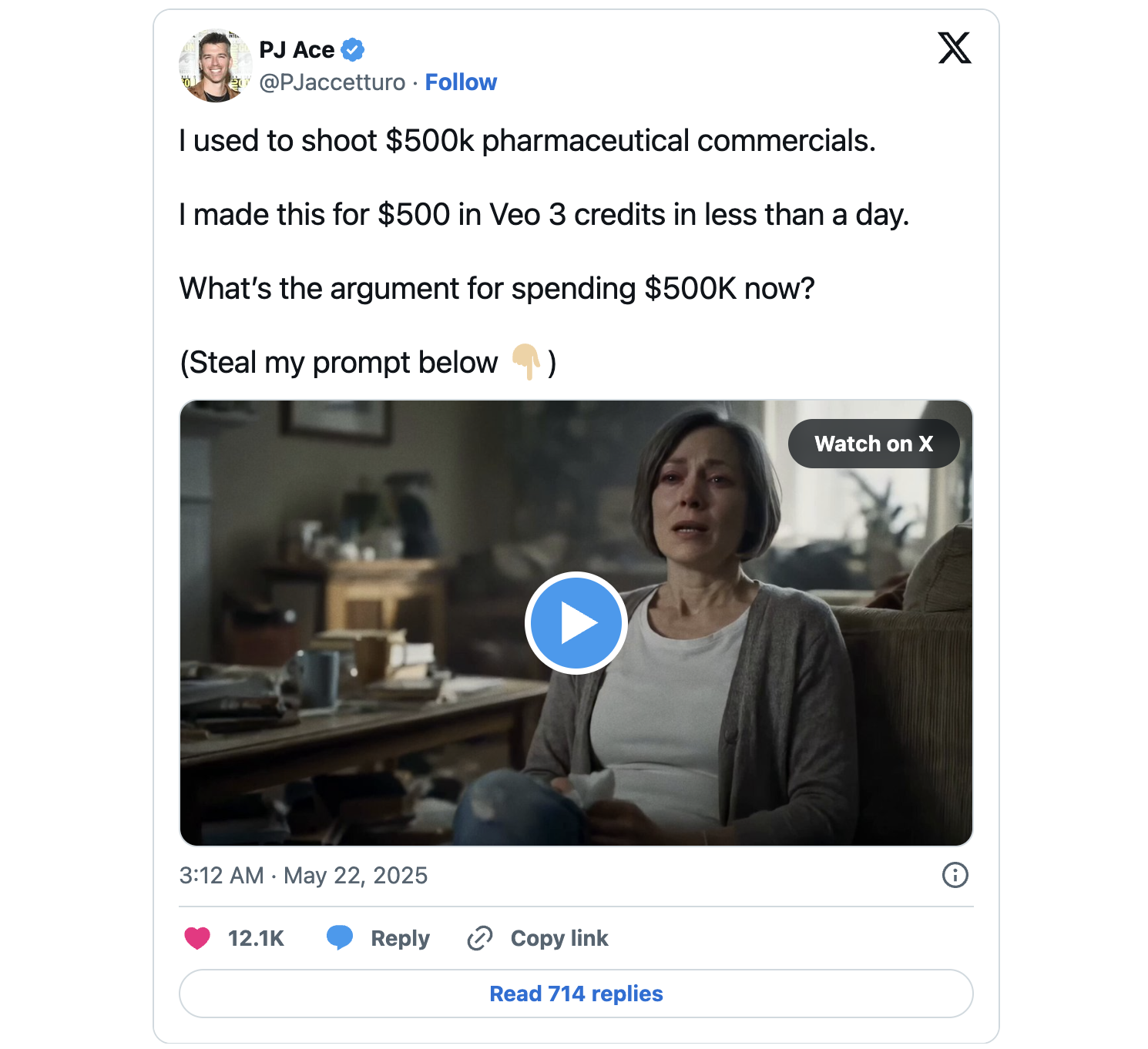This screenshot has height=1049, width=1148.
Task: Click the Watch on X button
Action: click(873, 444)
